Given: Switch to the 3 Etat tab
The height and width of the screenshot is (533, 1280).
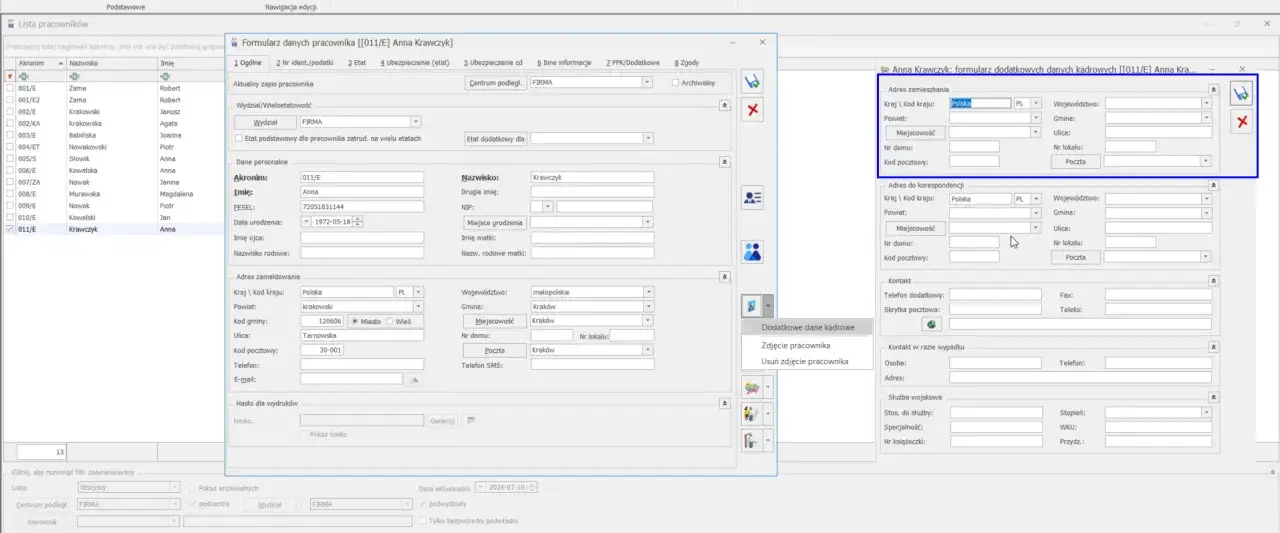Looking at the screenshot, I should [x=357, y=62].
